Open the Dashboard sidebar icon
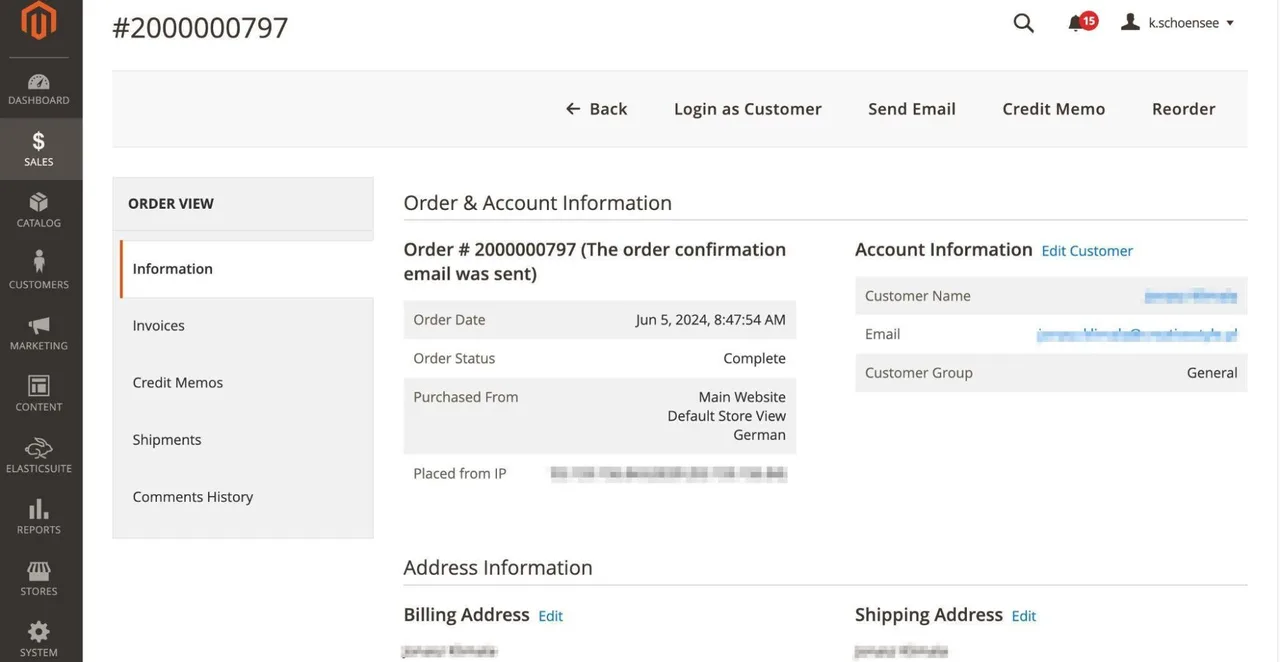 click(x=39, y=82)
